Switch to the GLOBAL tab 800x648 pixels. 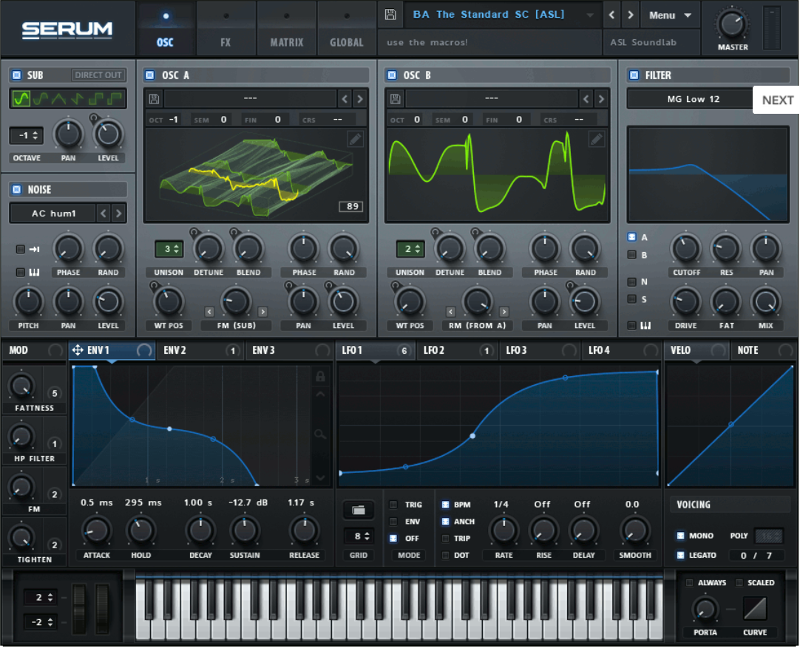[346, 29]
